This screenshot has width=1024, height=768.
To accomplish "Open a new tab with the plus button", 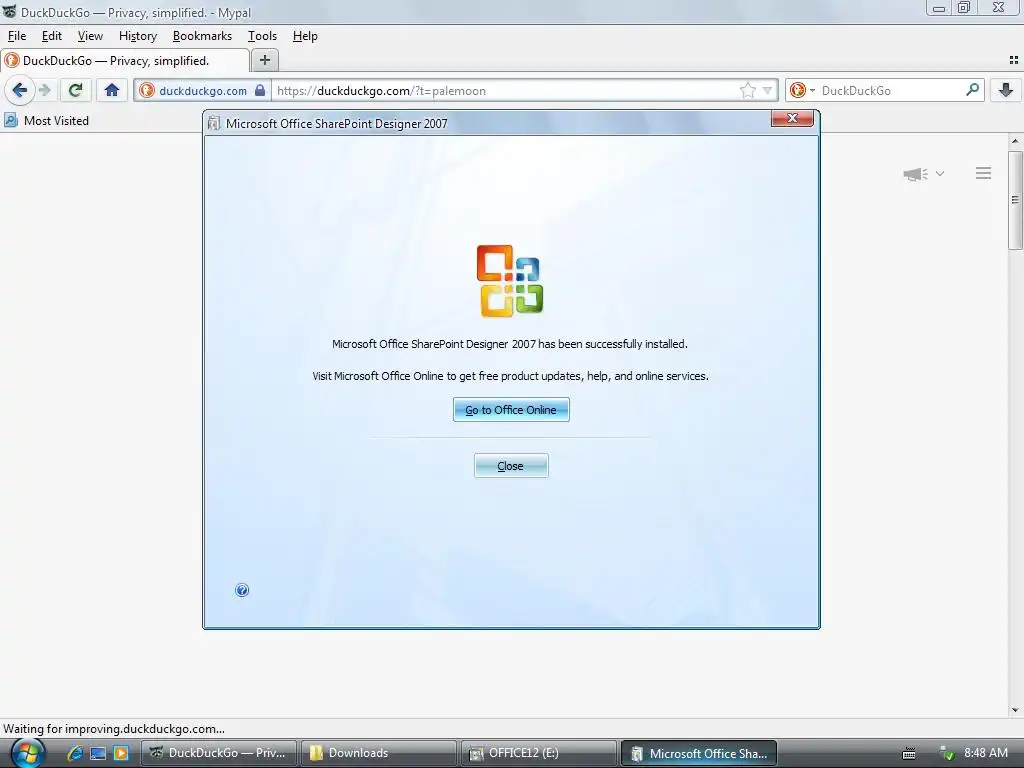I will point(264,60).
